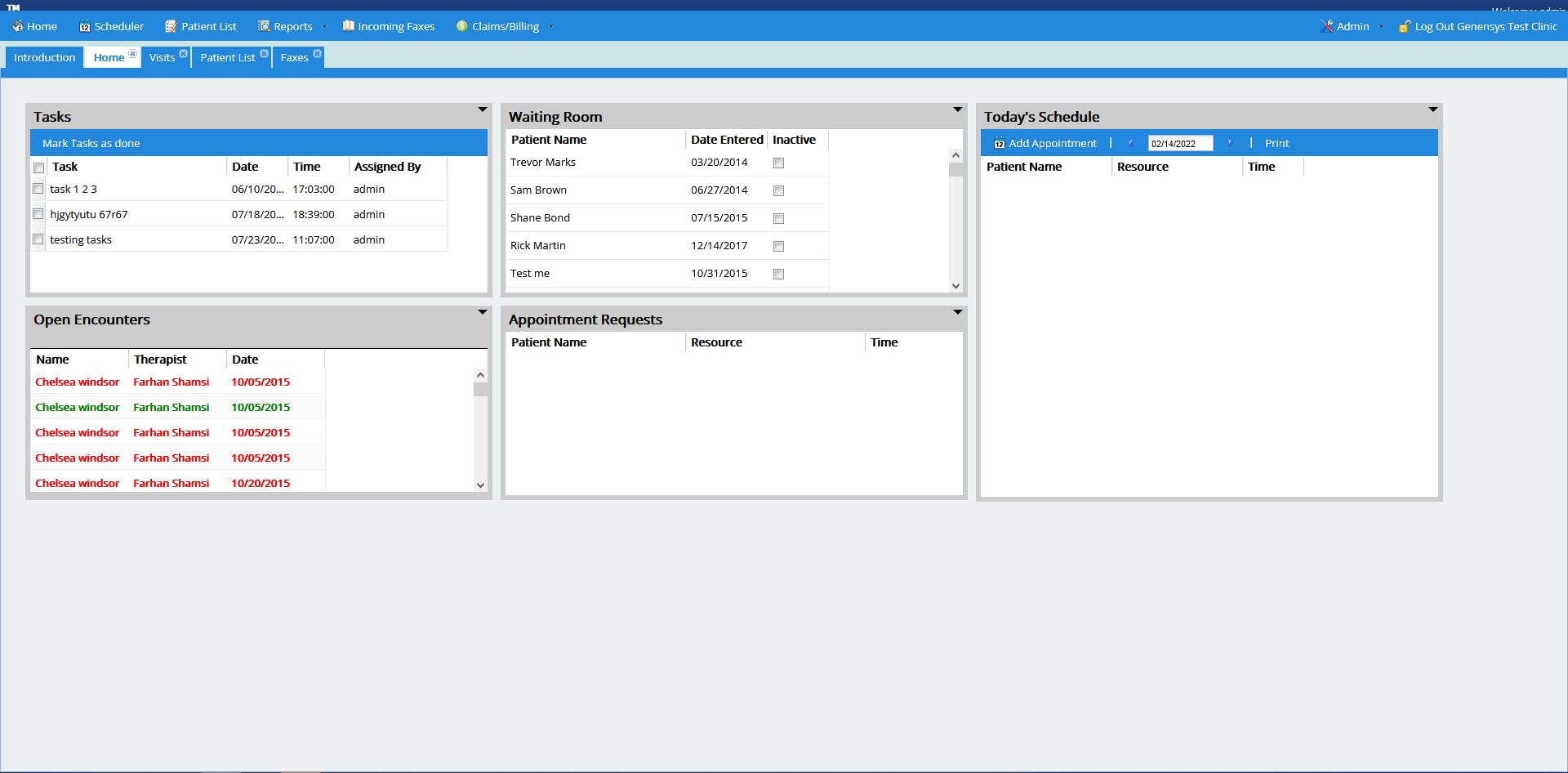This screenshot has height=773, width=1568.
Task: Toggle the Inactive checkbox for Shane Bond
Action: [778, 218]
